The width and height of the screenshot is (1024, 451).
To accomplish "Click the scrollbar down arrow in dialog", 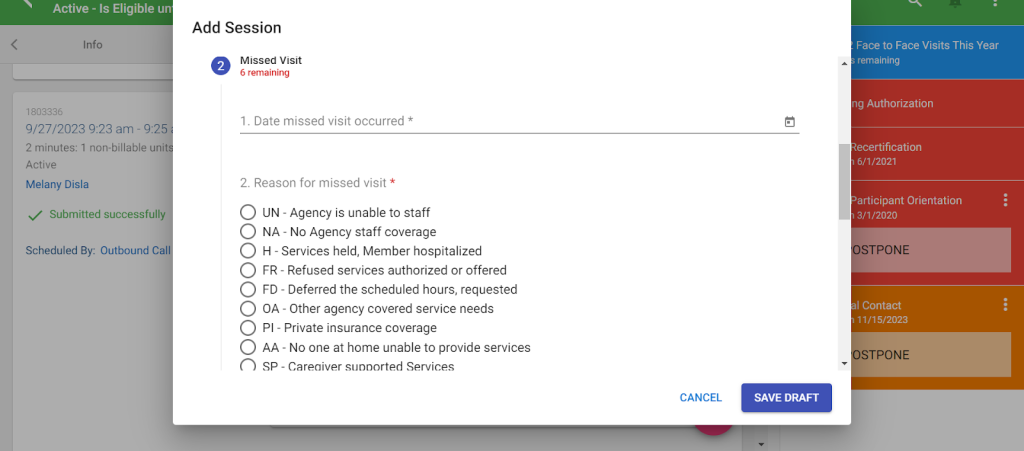I will 844,362.
